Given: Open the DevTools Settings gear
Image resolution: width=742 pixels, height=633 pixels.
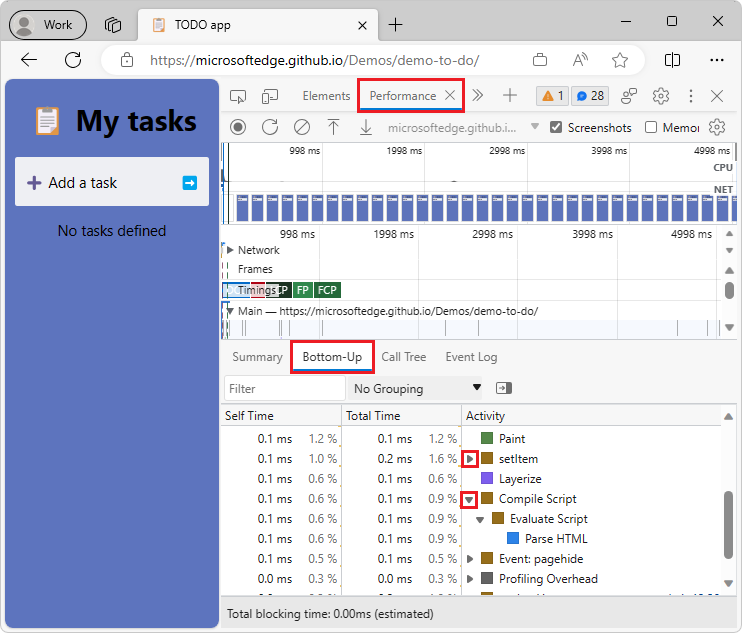Looking at the screenshot, I should pos(661,96).
